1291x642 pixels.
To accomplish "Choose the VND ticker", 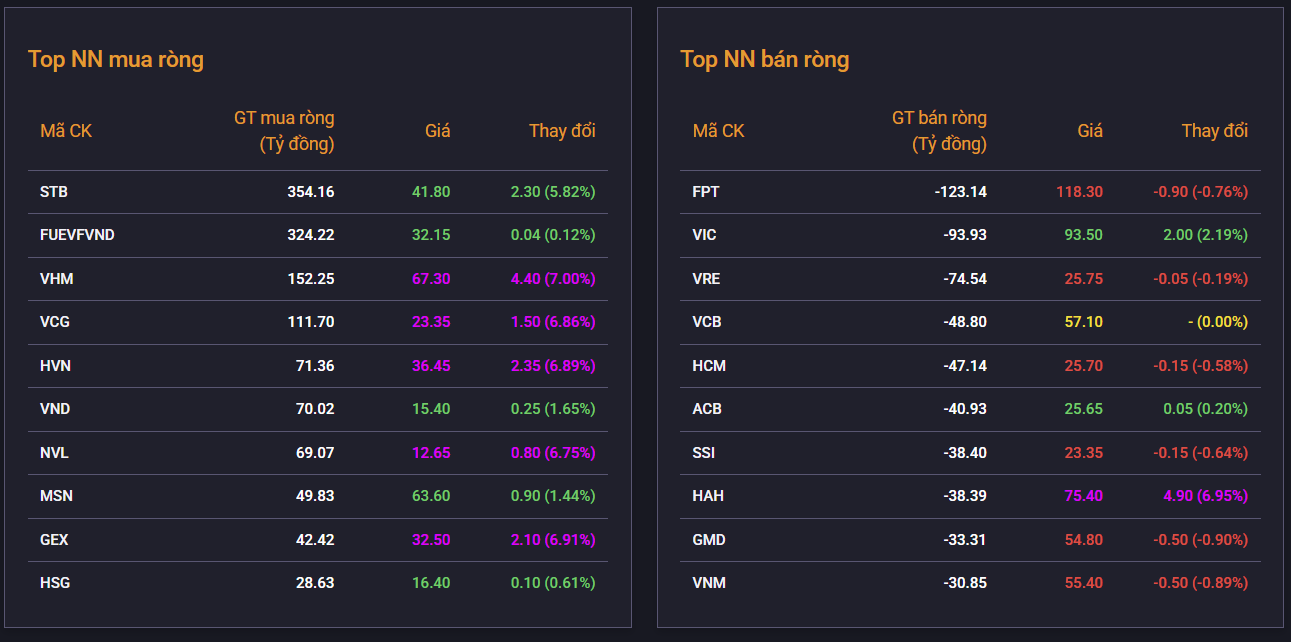I will [56, 409].
